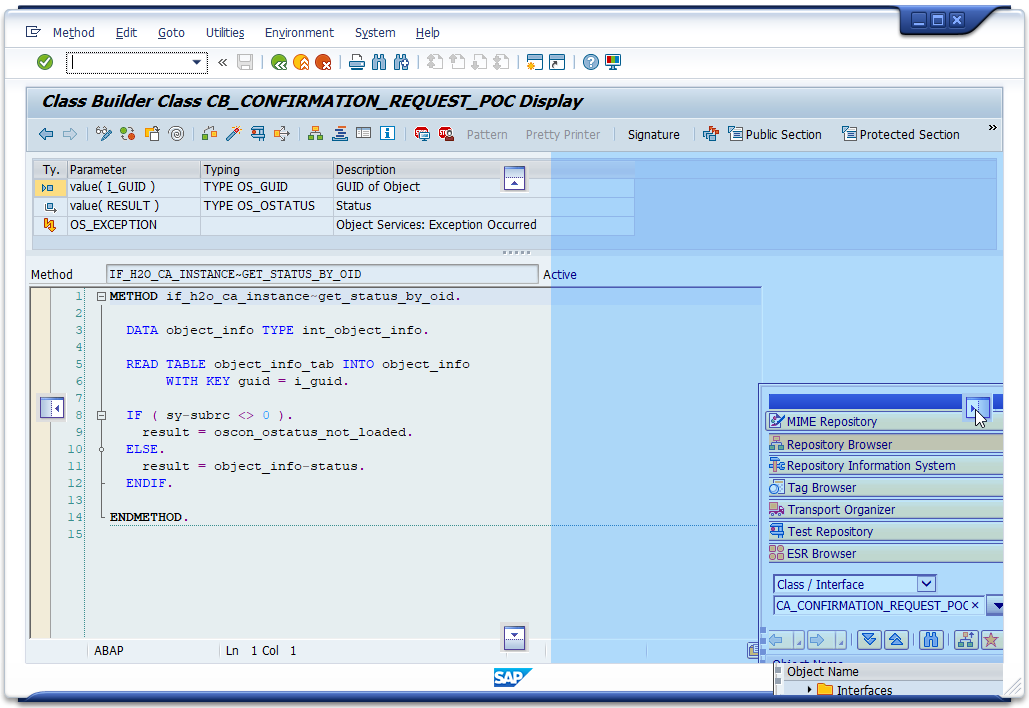Open a new session with the window icon

(x=535, y=62)
